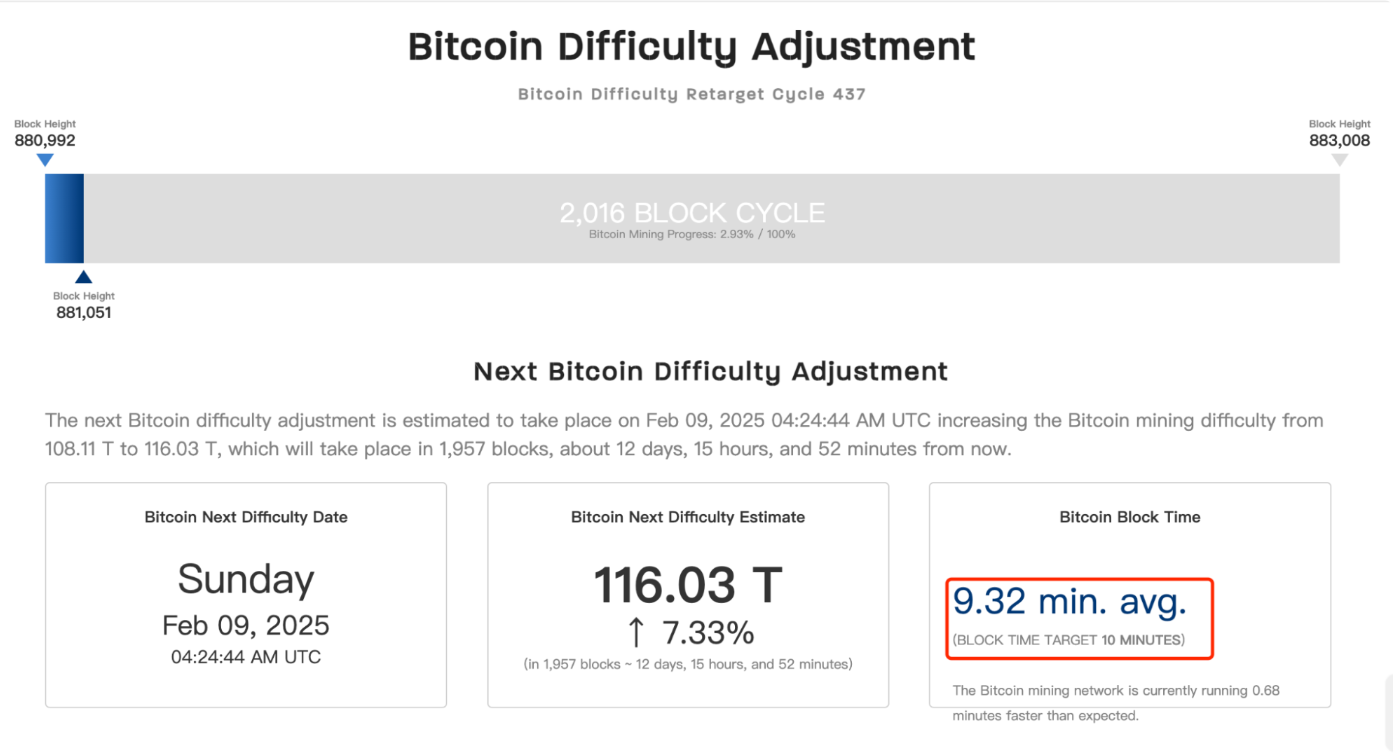Click the blue start marker triangle under 880,992
Screen dimensions: 1397x754
pyautogui.click(x=45, y=160)
